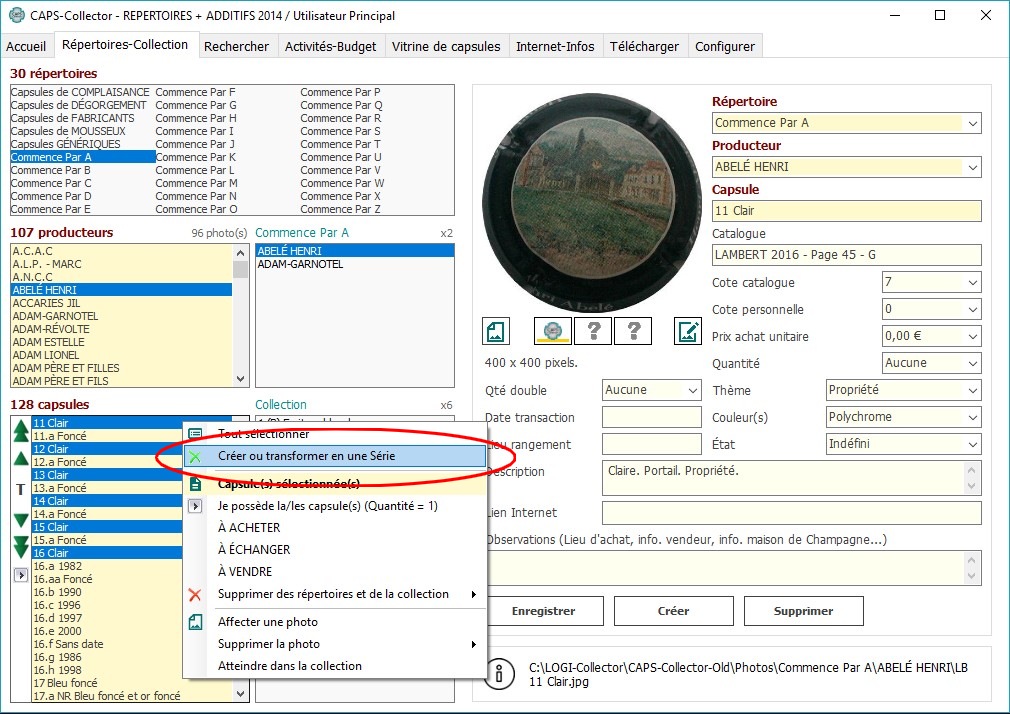This screenshot has height=714, width=1010.
Task: Select ADAM-GARNOTEL in Commence Par A panel
Action: pyautogui.click(x=355, y=264)
